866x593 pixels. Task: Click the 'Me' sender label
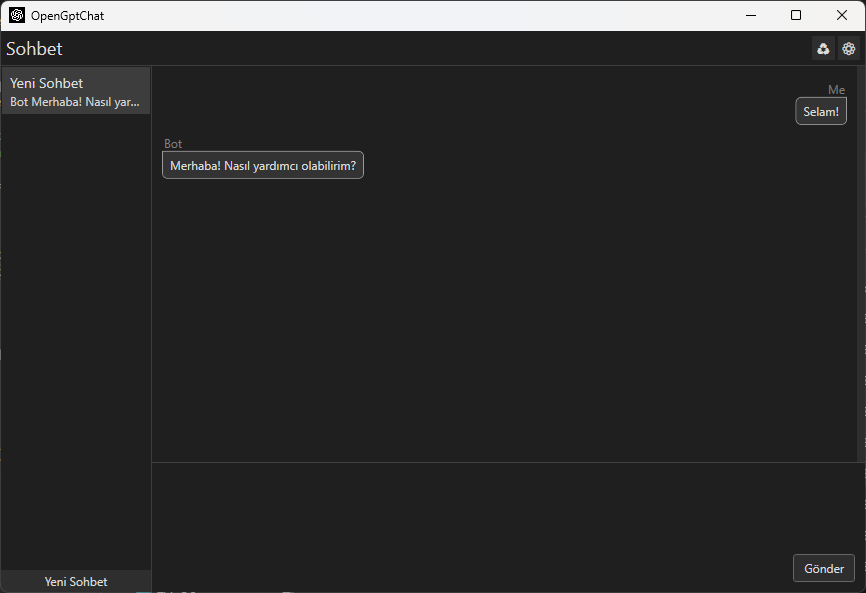click(836, 89)
